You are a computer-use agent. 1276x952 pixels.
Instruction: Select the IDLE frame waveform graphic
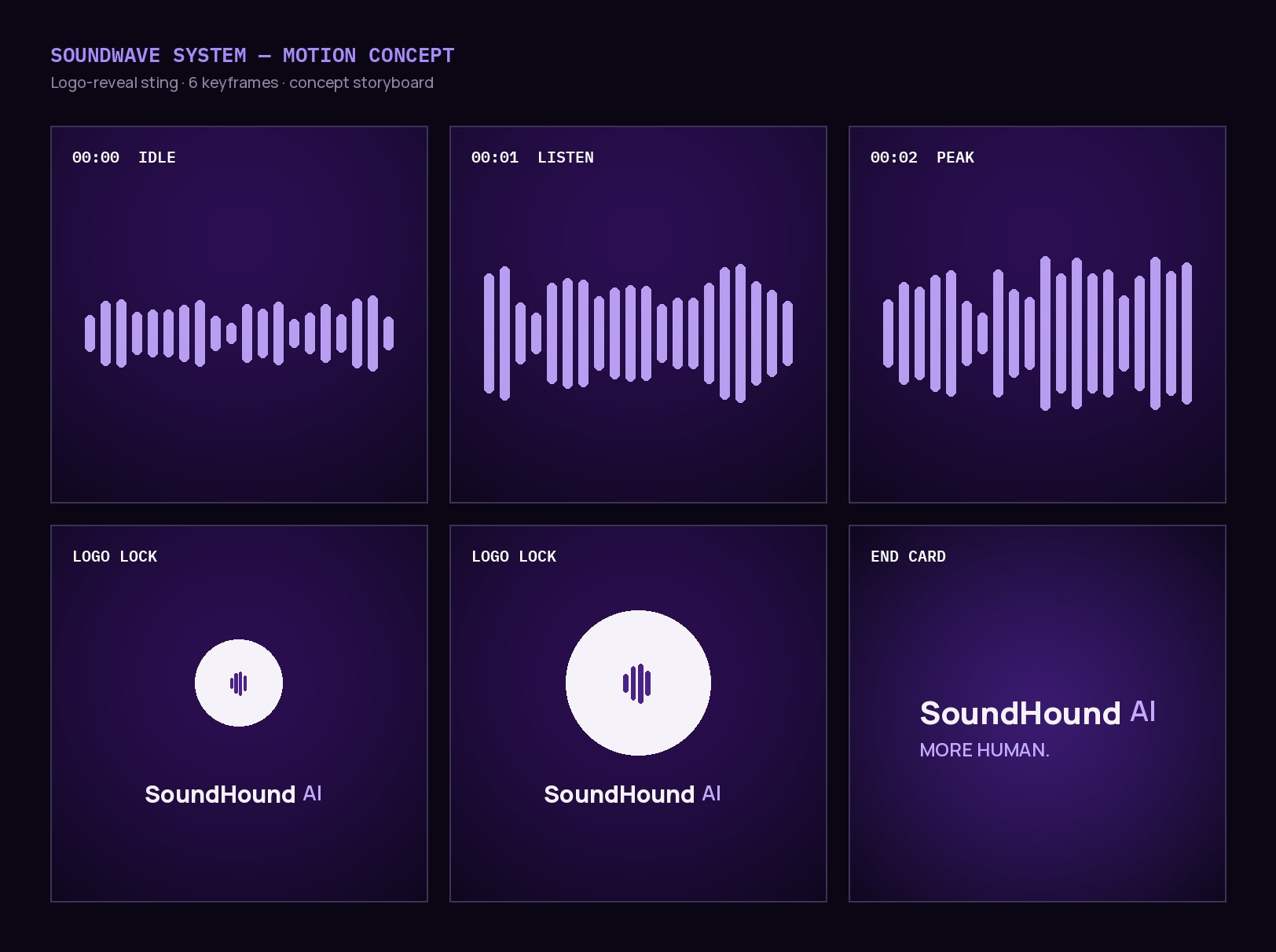(x=239, y=333)
